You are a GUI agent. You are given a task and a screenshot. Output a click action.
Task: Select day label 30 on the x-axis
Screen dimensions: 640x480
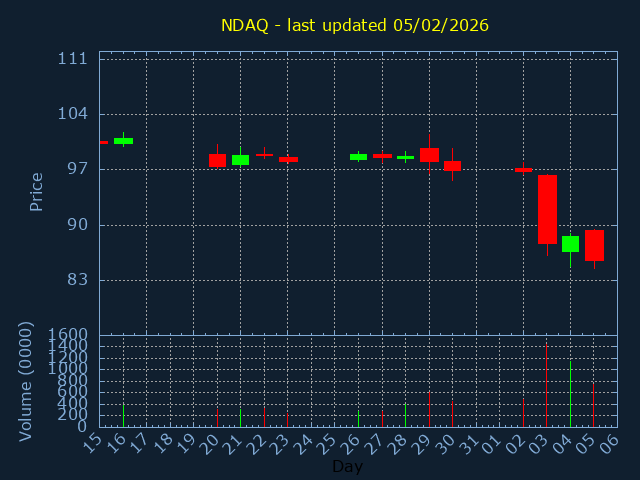446,444
